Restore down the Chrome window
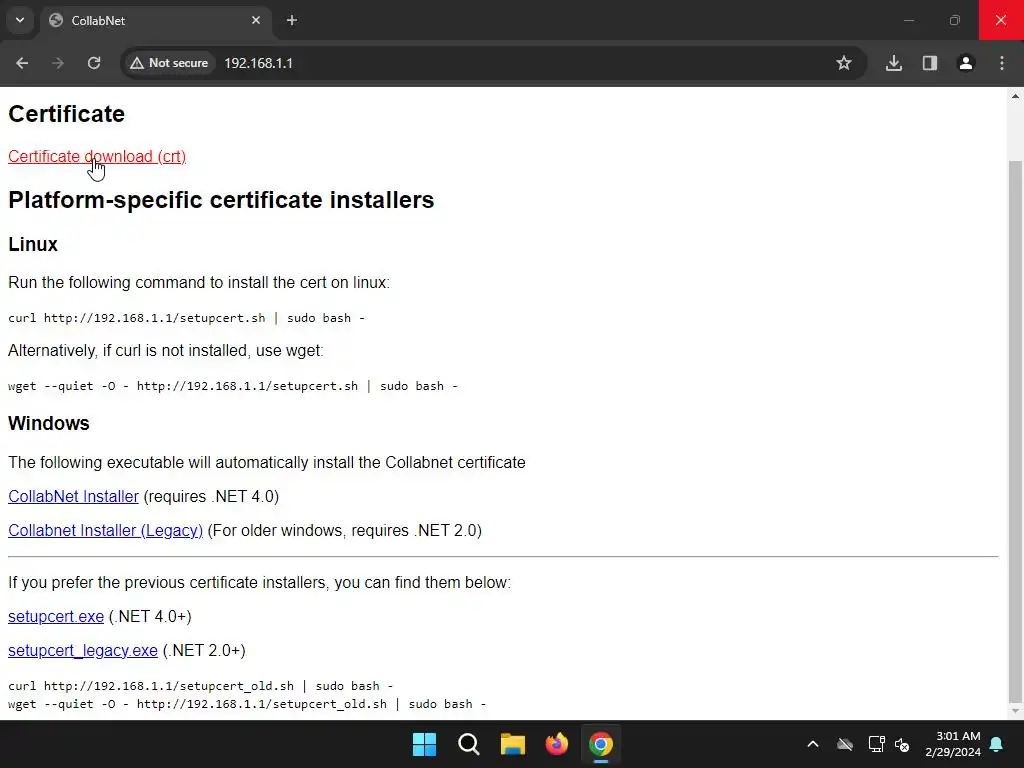1024x768 pixels. tap(955, 20)
